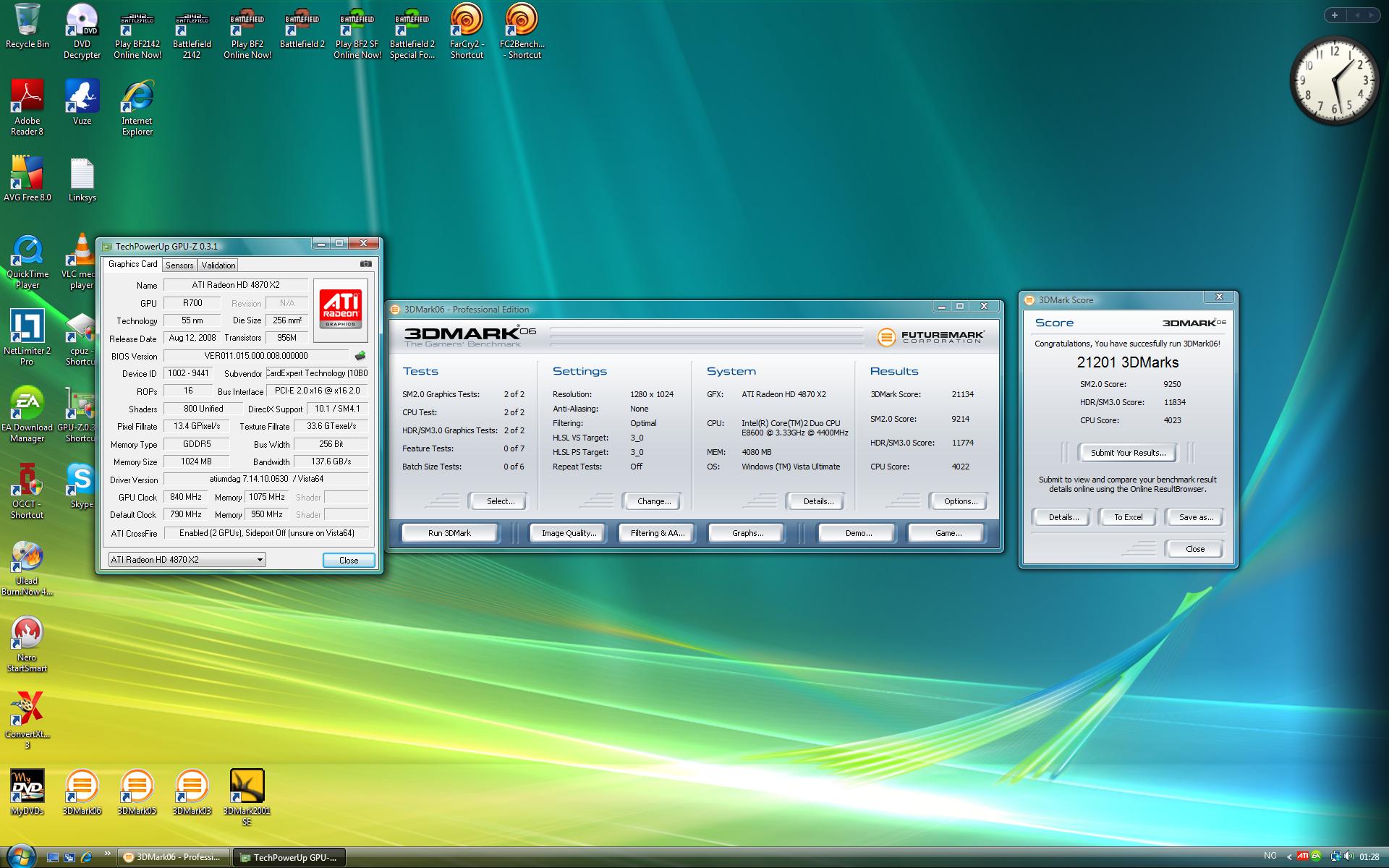
Task: Click the ATI Radeon logo in GPU-Z
Action: 340,309
